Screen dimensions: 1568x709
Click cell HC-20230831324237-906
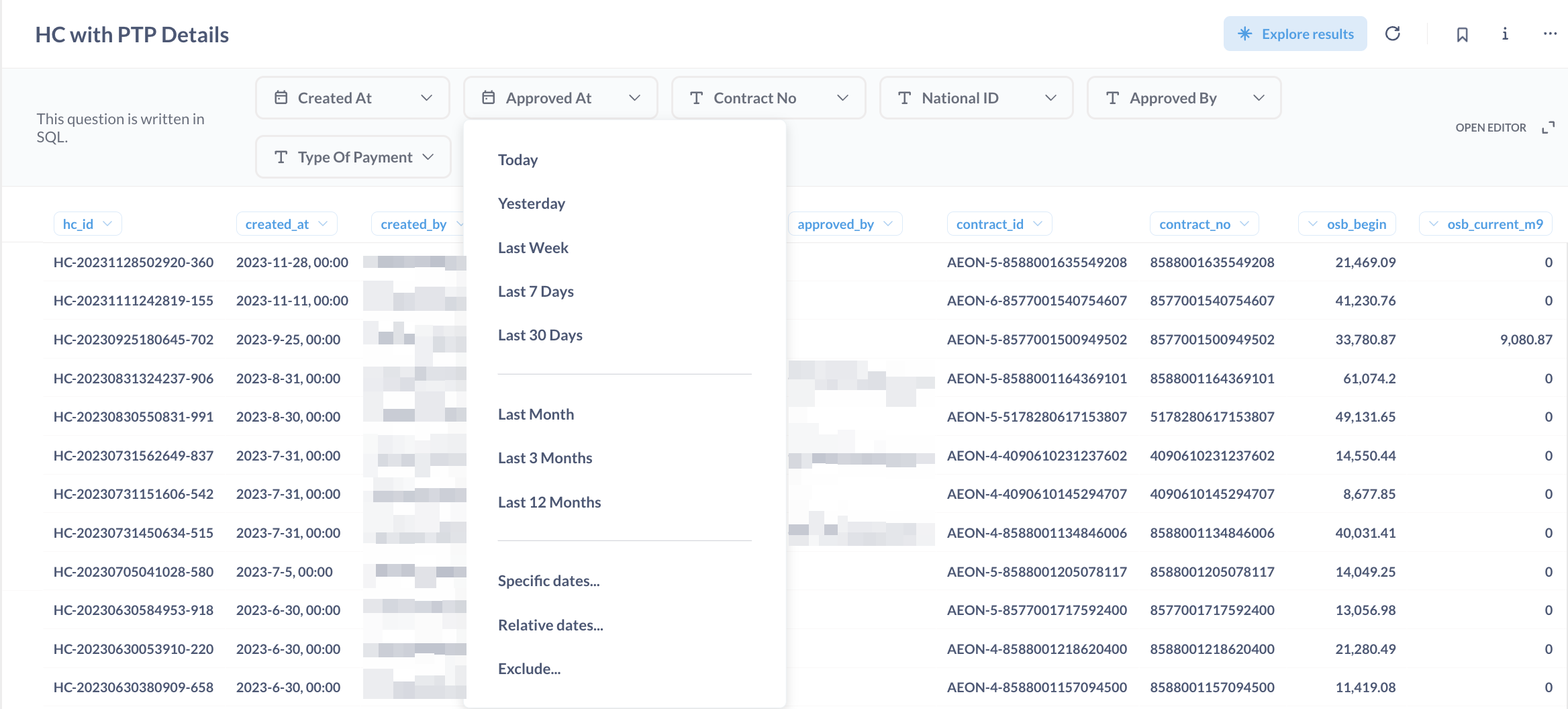click(x=134, y=379)
